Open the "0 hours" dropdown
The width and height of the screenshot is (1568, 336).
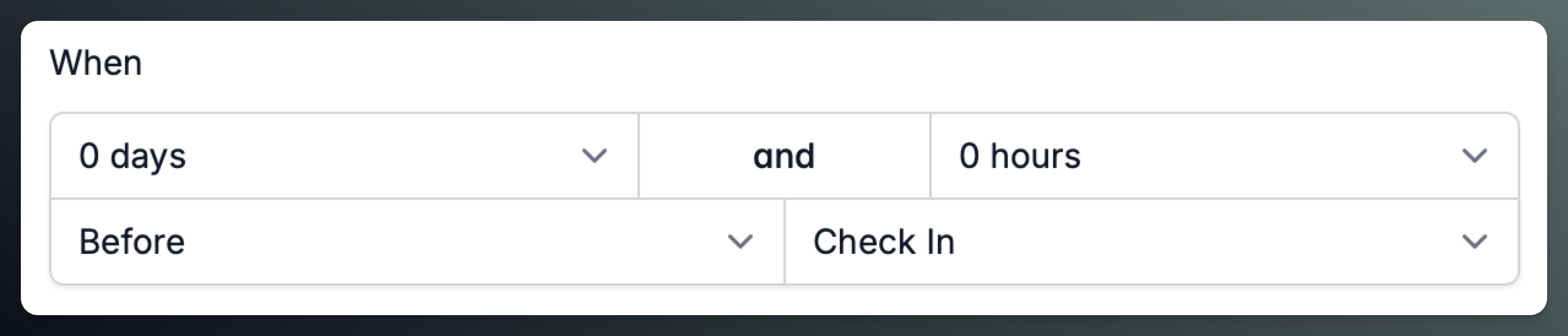coord(1224,156)
